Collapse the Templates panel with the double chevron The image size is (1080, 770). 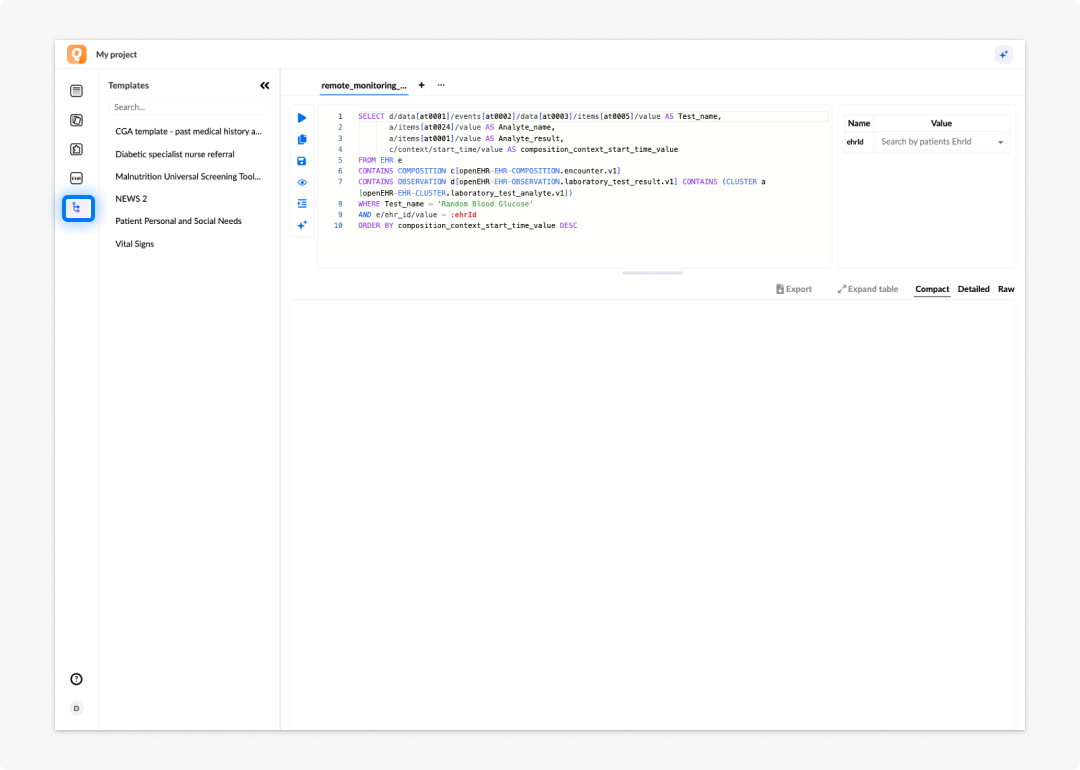264,85
